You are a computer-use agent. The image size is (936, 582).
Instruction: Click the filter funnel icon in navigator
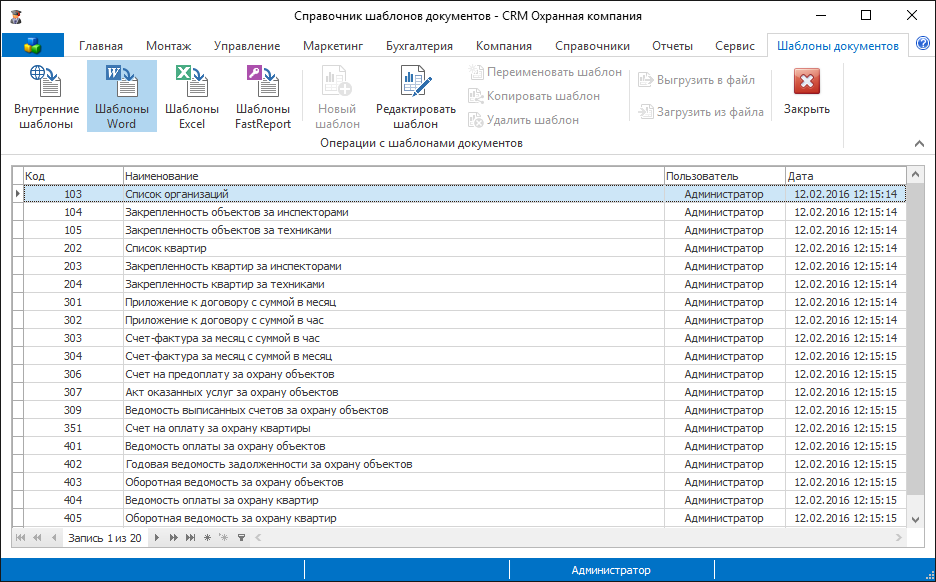[x=241, y=538]
